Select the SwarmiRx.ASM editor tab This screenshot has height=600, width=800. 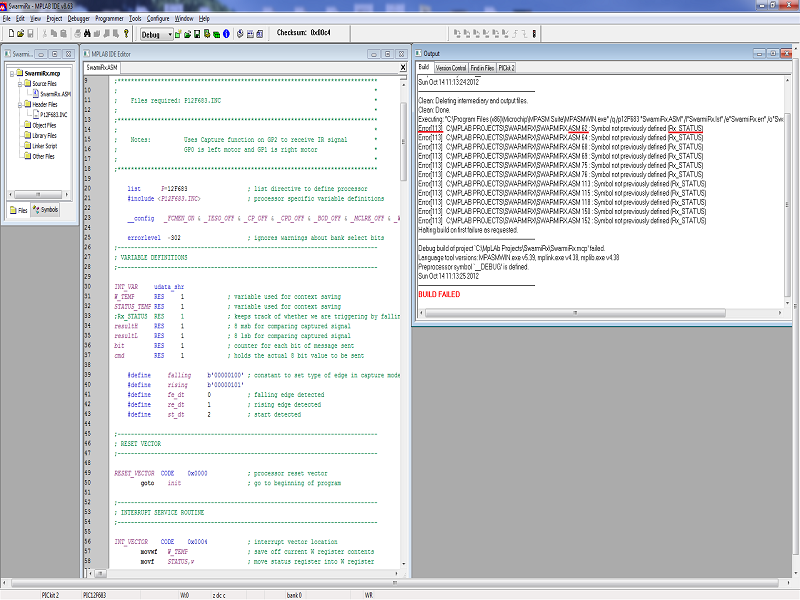(102, 67)
